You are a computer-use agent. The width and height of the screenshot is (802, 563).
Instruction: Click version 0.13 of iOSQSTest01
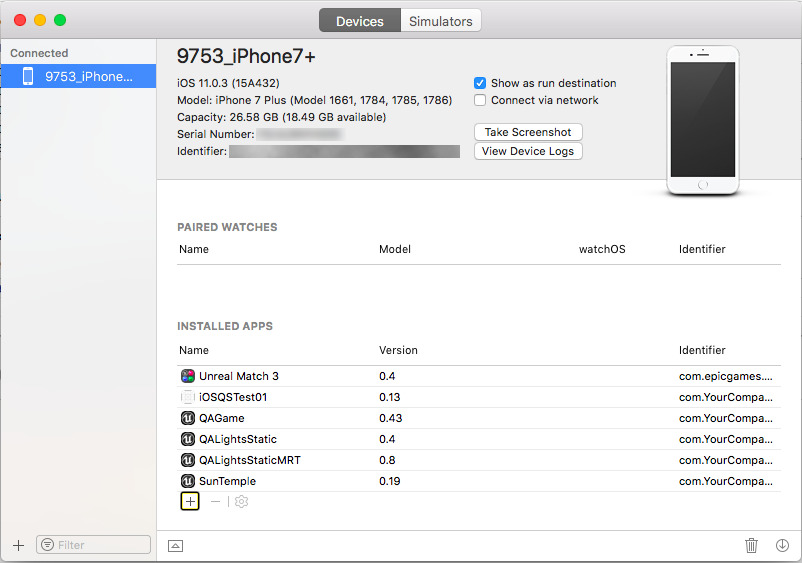click(x=390, y=397)
